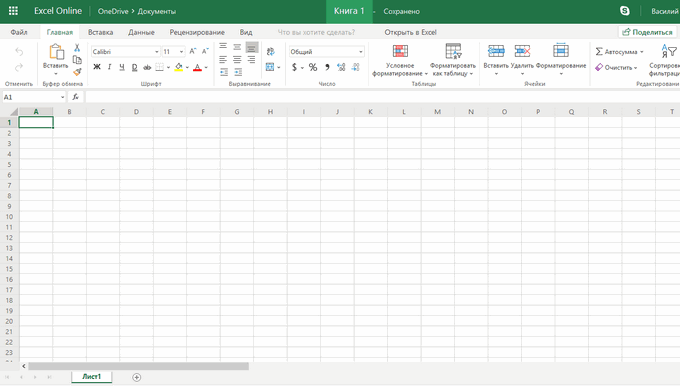
Task: Decrease decimal places
Action: [x=356, y=67]
